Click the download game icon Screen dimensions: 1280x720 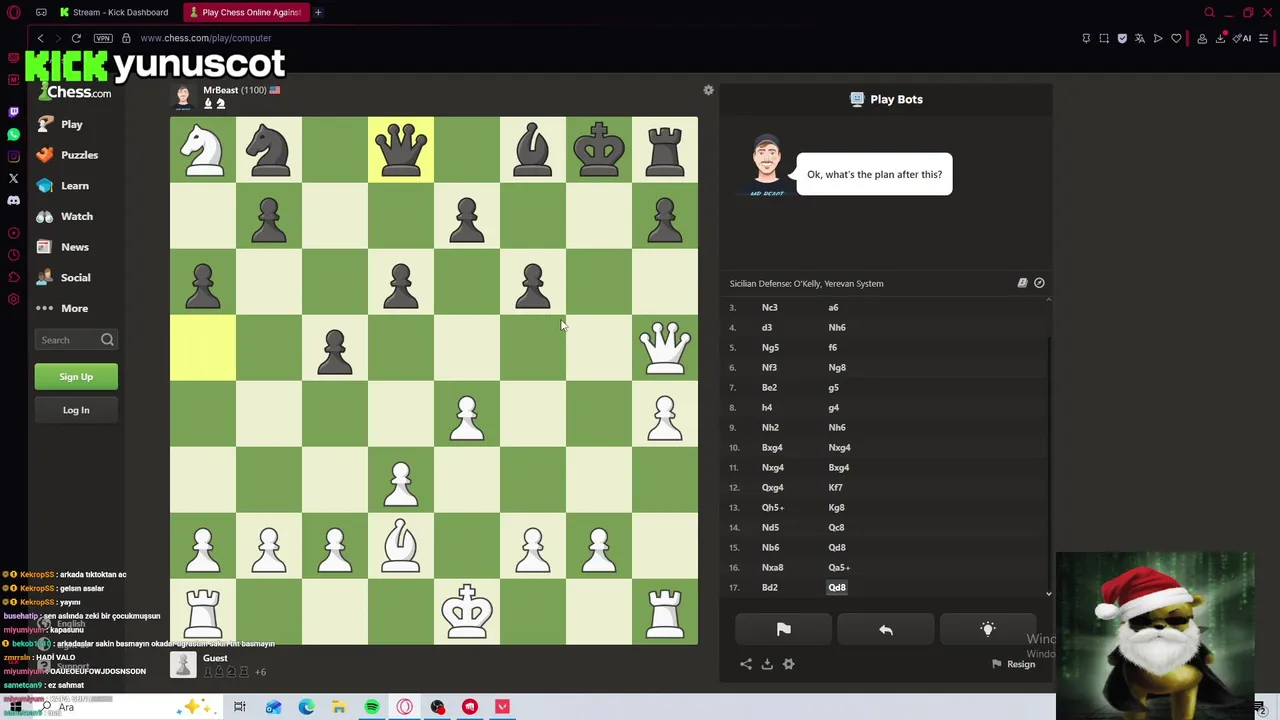[767, 664]
